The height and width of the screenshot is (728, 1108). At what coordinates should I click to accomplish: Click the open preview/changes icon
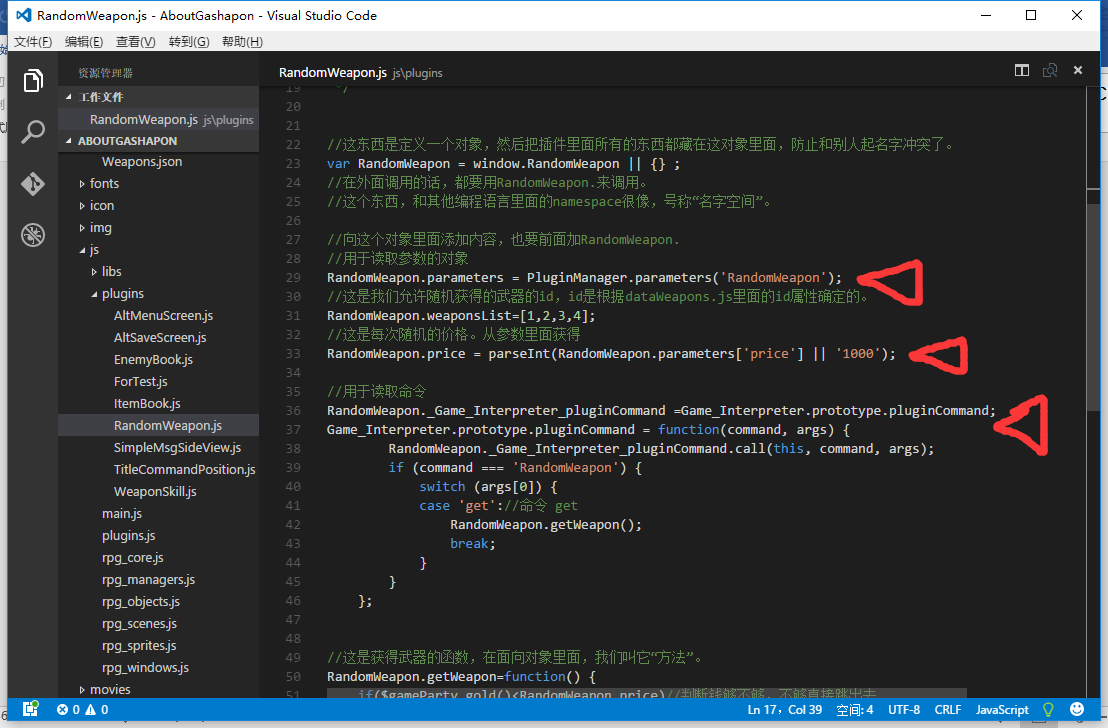(1050, 71)
